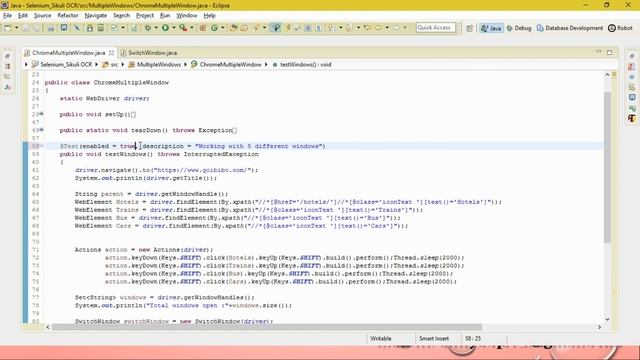Image resolution: width=640 pixels, height=360 pixels.
Task: Expand breadcrumb arrow before MultipleWindows
Action: point(123,64)
